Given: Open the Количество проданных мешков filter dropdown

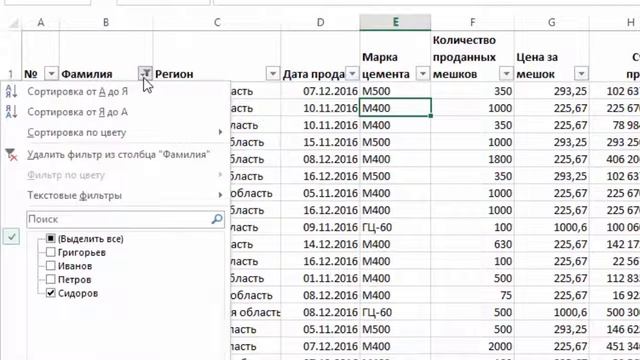Looking at the screenshot, I should 506,73.
